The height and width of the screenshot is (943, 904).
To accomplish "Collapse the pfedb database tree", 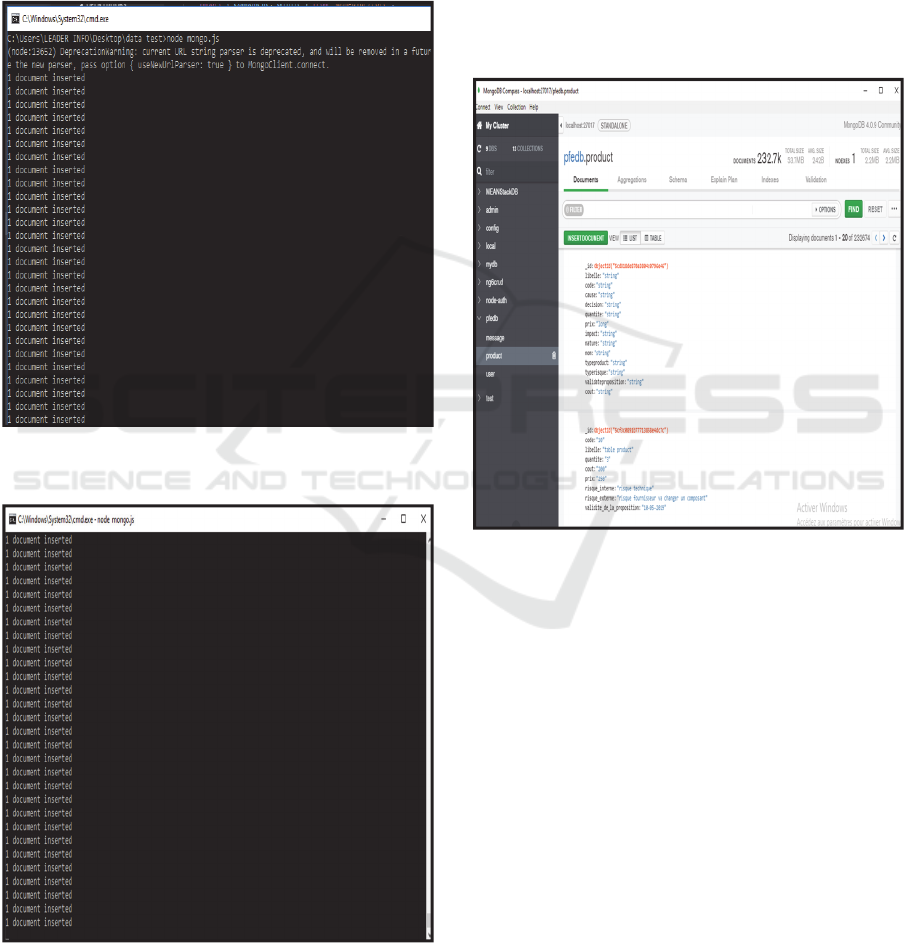I will 479,319.
